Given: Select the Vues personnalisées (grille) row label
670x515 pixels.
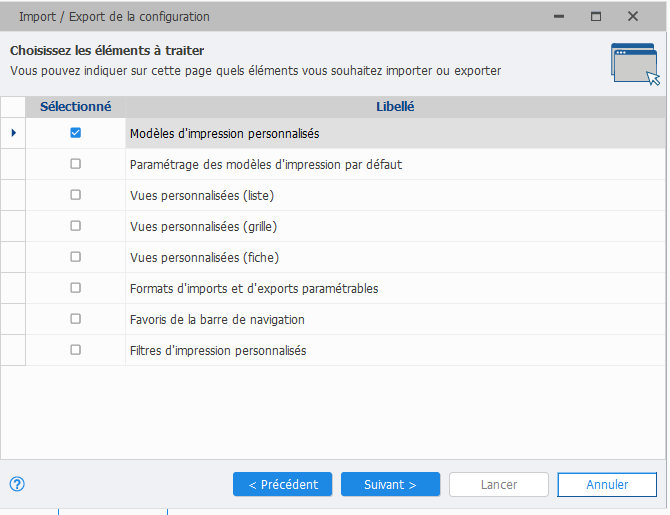Looking at the screenshot, I should (203, 226).
